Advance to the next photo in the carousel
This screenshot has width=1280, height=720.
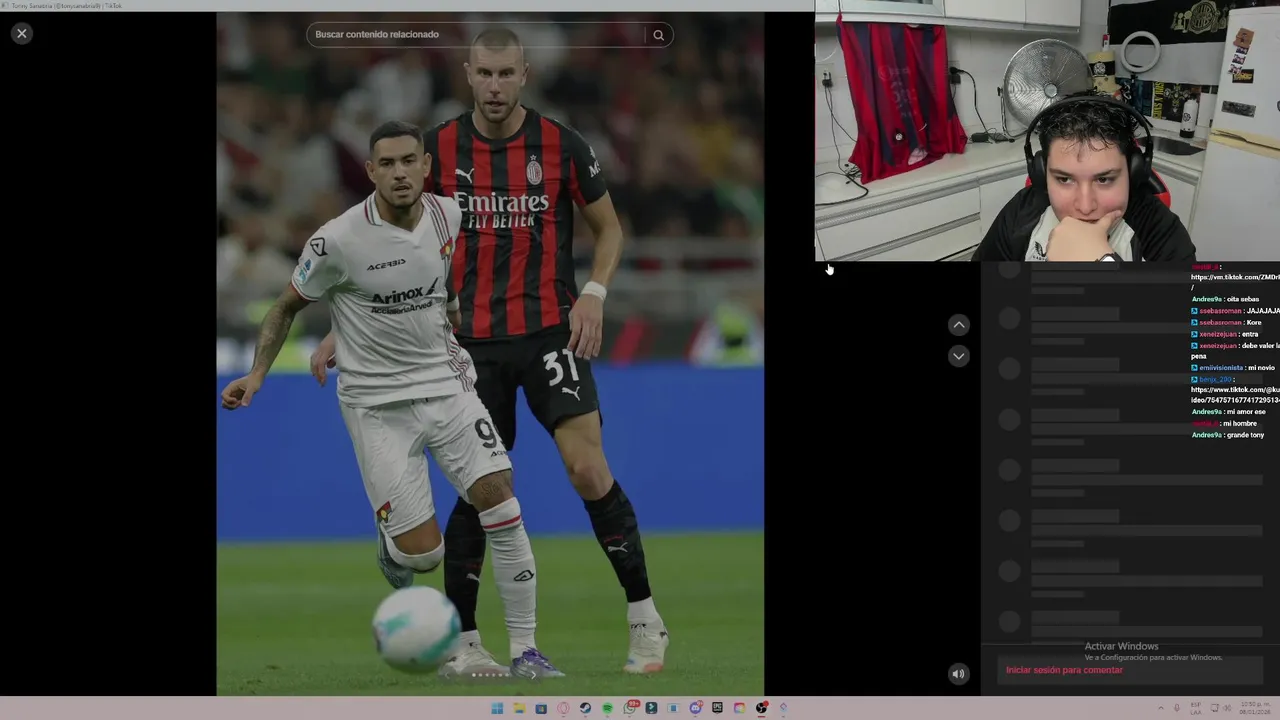coord(533,674)
